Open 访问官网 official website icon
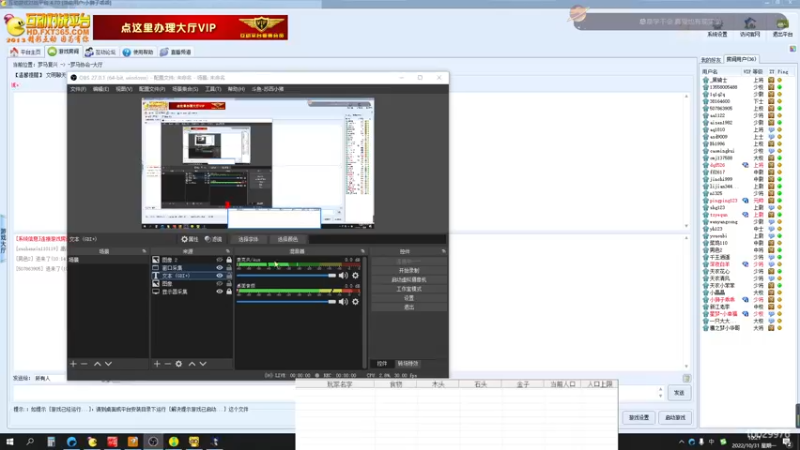 [750, 28]
